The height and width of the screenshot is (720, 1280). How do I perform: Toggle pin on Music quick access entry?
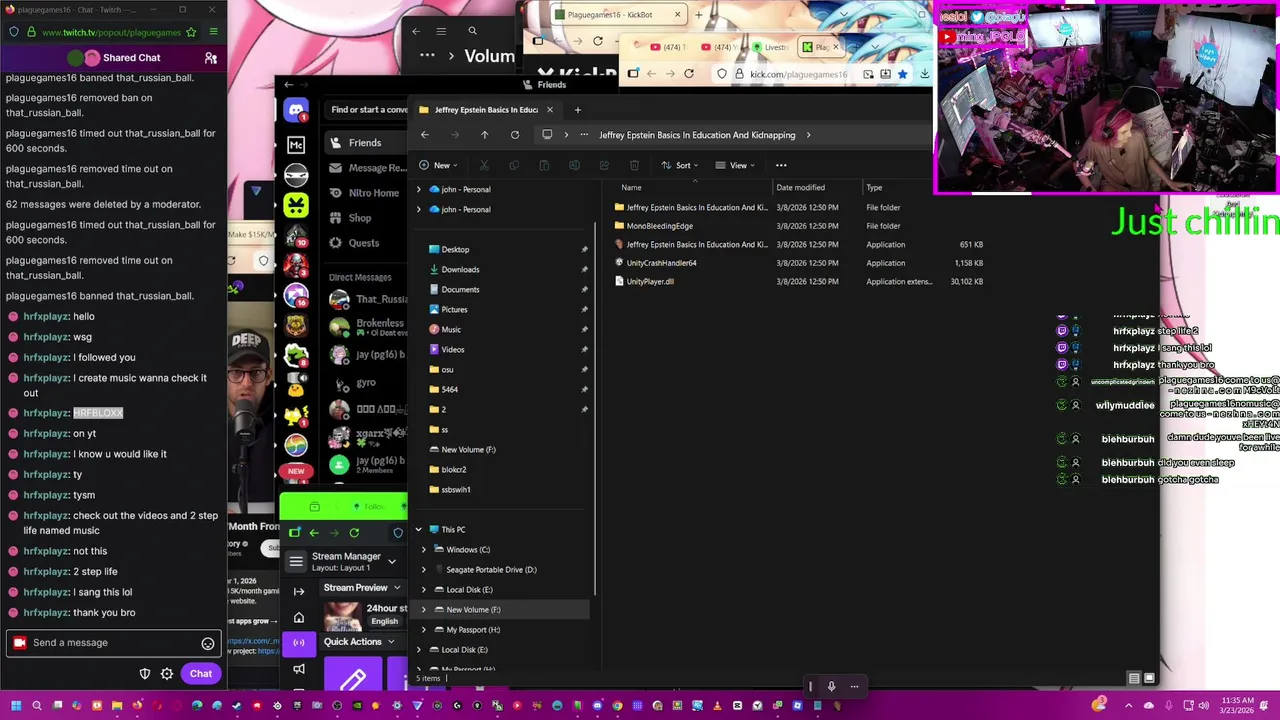tap(584, 329)
